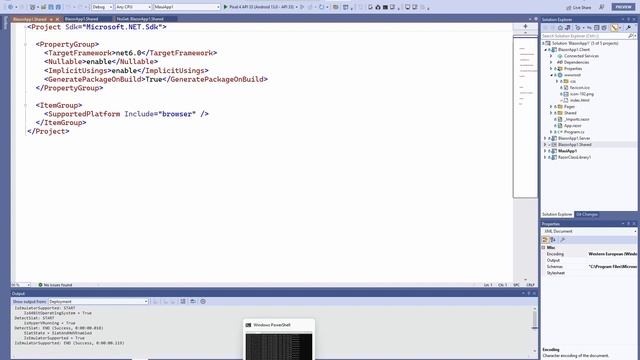Click Home icon in Solution Explorer toolbar
This screenshot has height=360, width=640.
[560, 28]
